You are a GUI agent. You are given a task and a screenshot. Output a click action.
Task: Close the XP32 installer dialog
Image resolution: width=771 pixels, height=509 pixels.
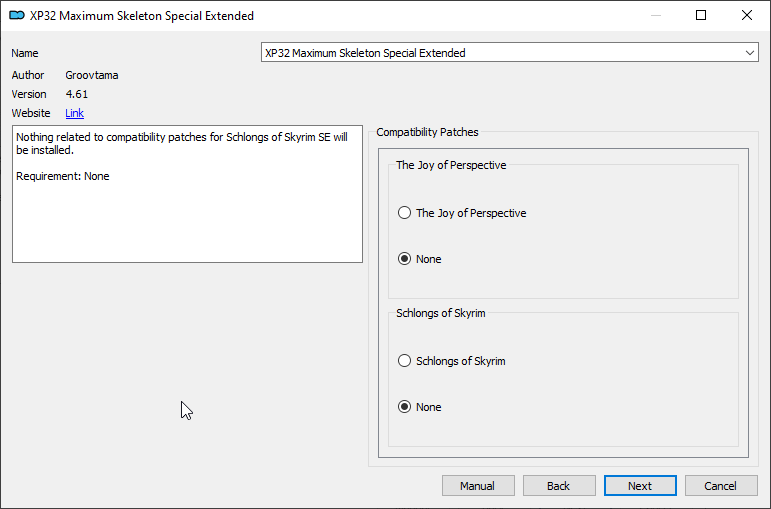747,16
